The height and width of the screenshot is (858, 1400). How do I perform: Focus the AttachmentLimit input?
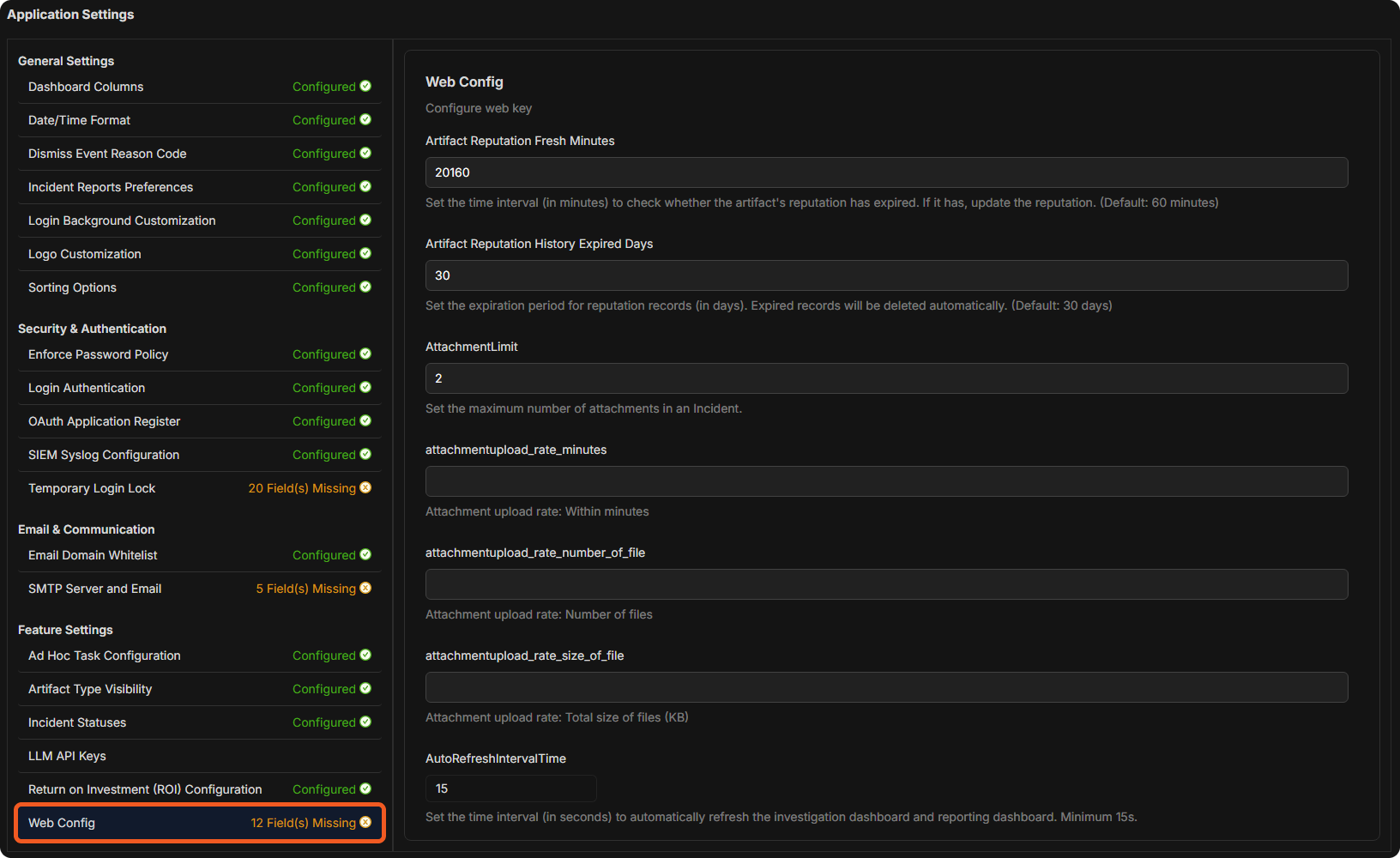pos(887,378)
